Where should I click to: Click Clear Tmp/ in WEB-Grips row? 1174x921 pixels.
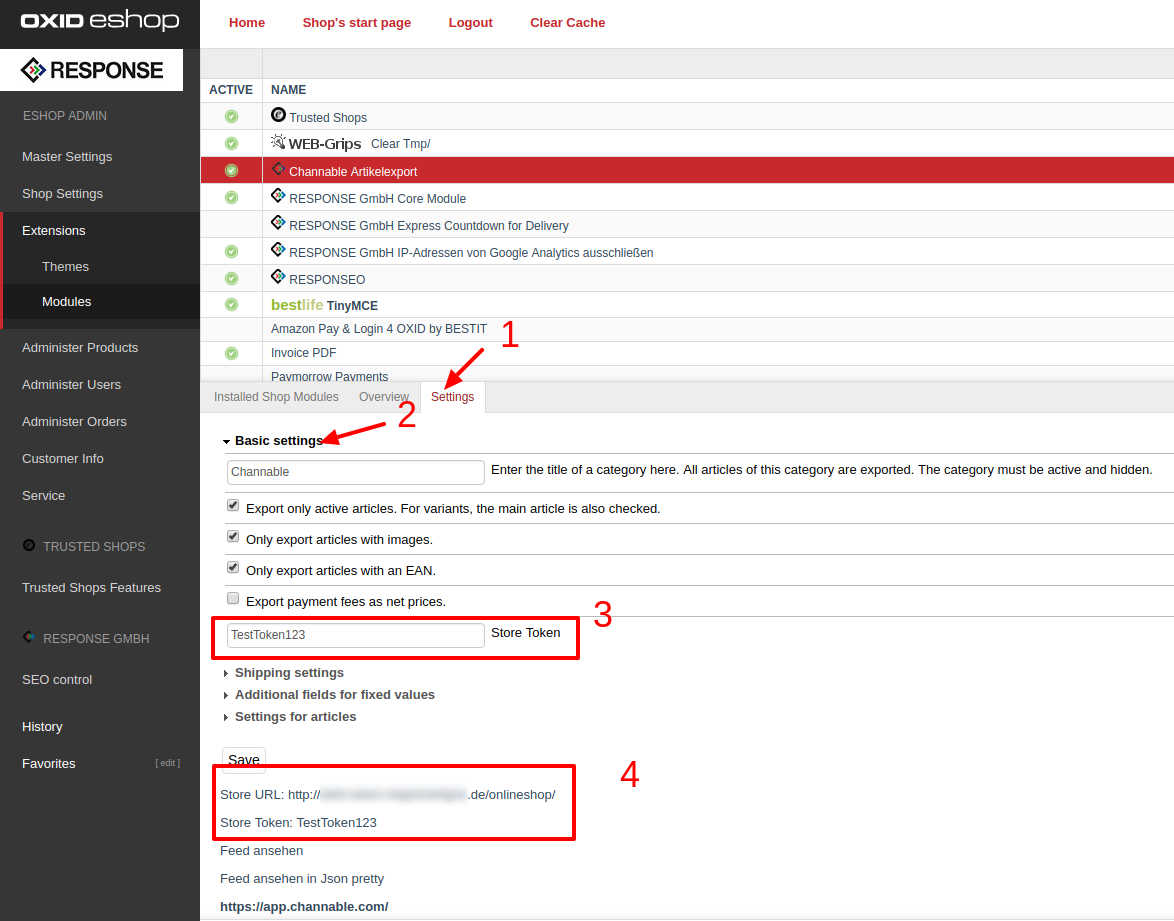[401, 144]
